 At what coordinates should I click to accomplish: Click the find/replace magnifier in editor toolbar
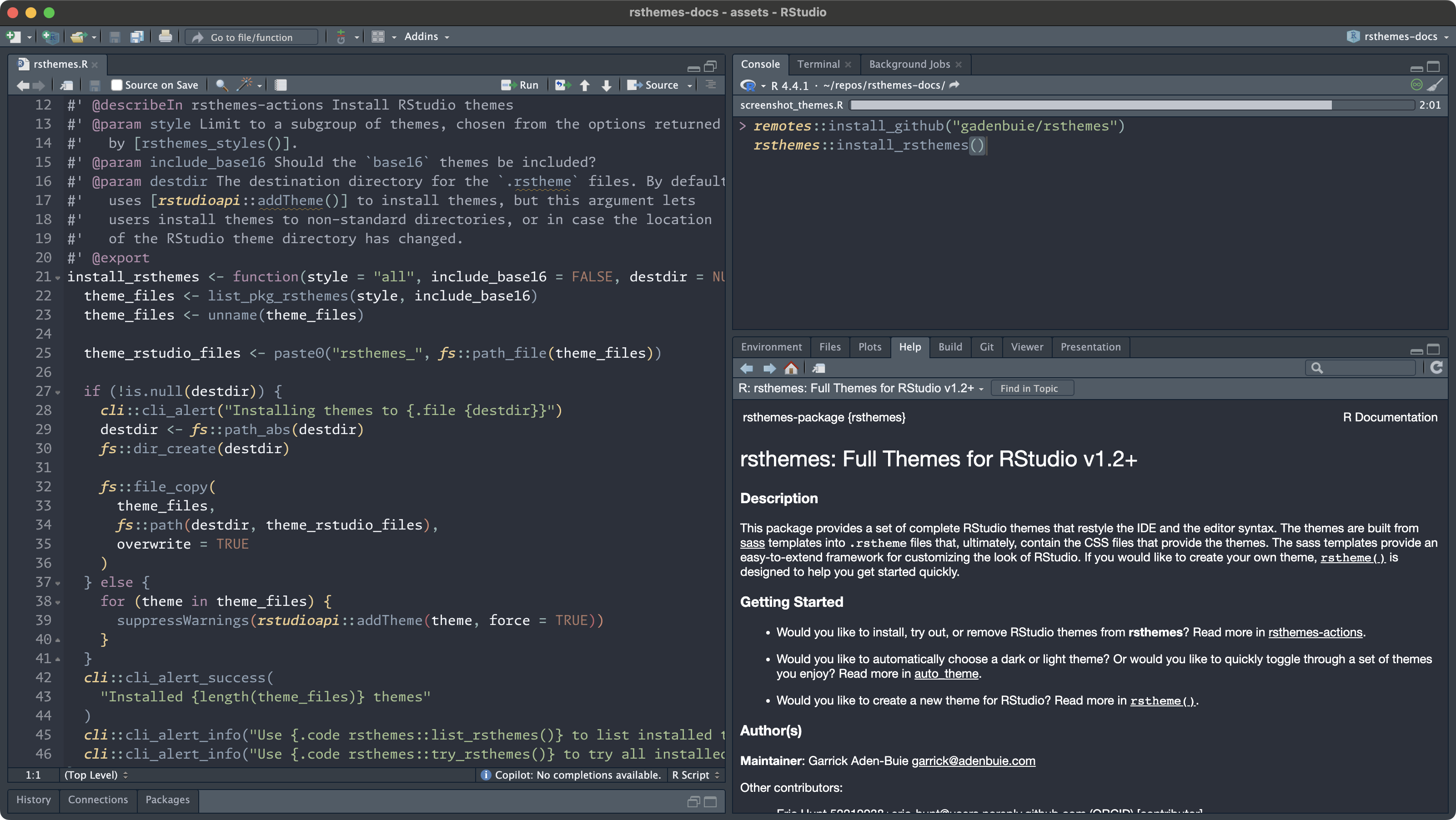pyautogui.click(x=221, y=85)
